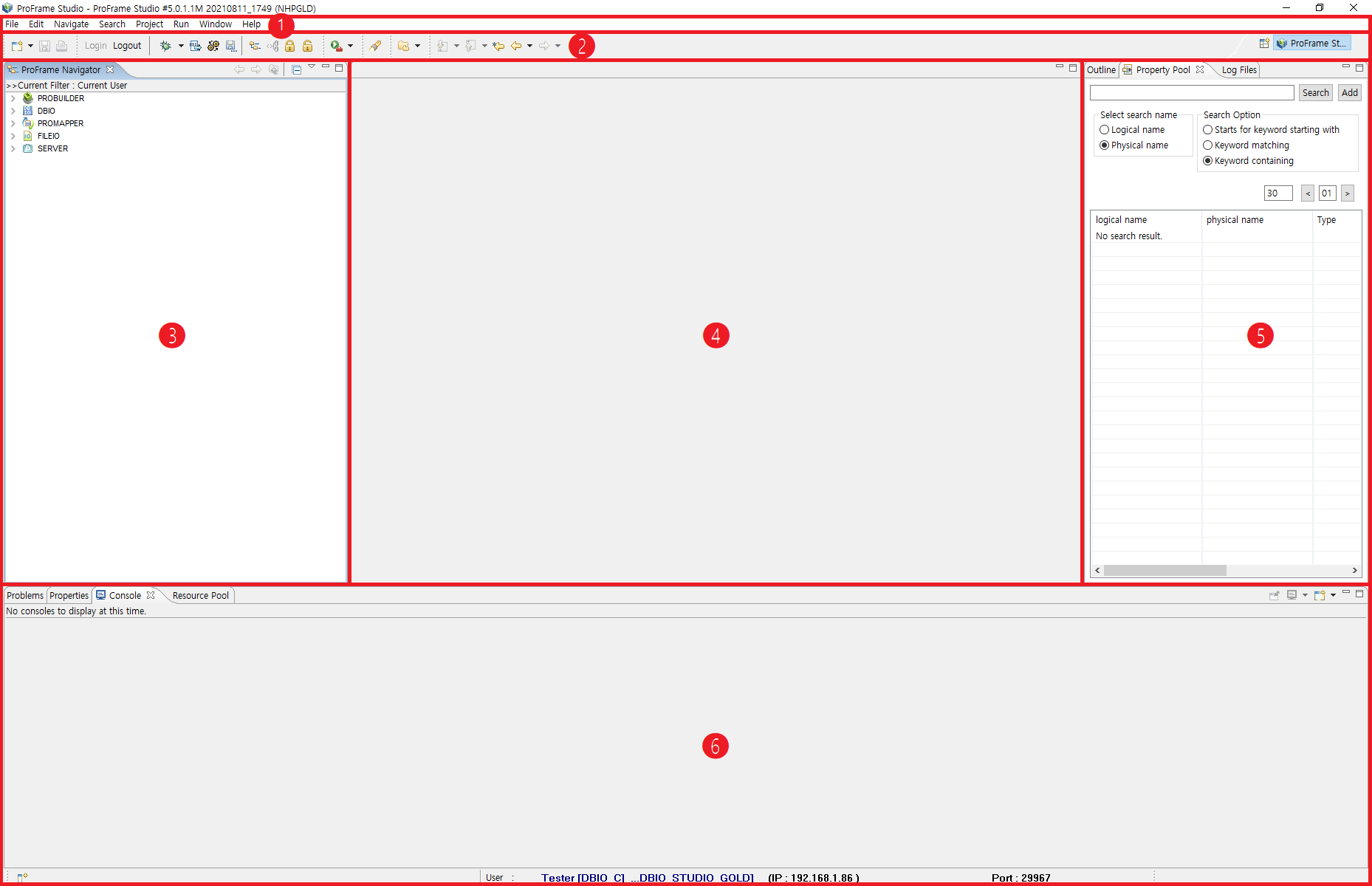Click the Open Perspective icon near ProFrame St button
The height and width of the screenshot is (886, 1372).
(x=1265, y=43)
